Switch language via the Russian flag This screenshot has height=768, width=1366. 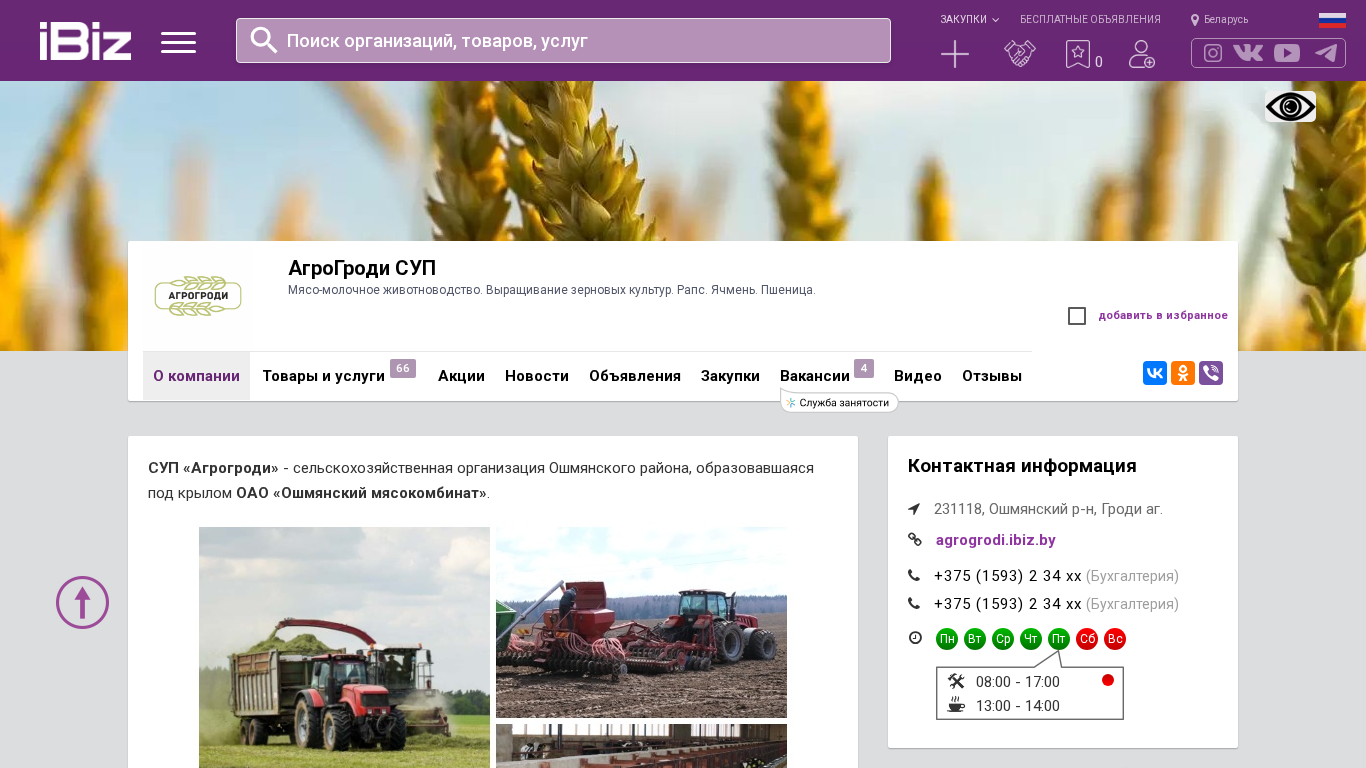1332,20
